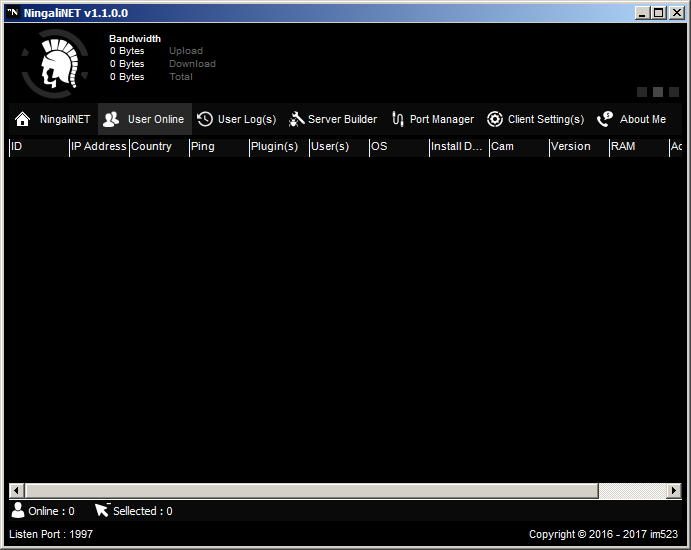The image size is (691, 550).
Task: Click the Server Builder tools icon
Action: click(x=296, y=119)
